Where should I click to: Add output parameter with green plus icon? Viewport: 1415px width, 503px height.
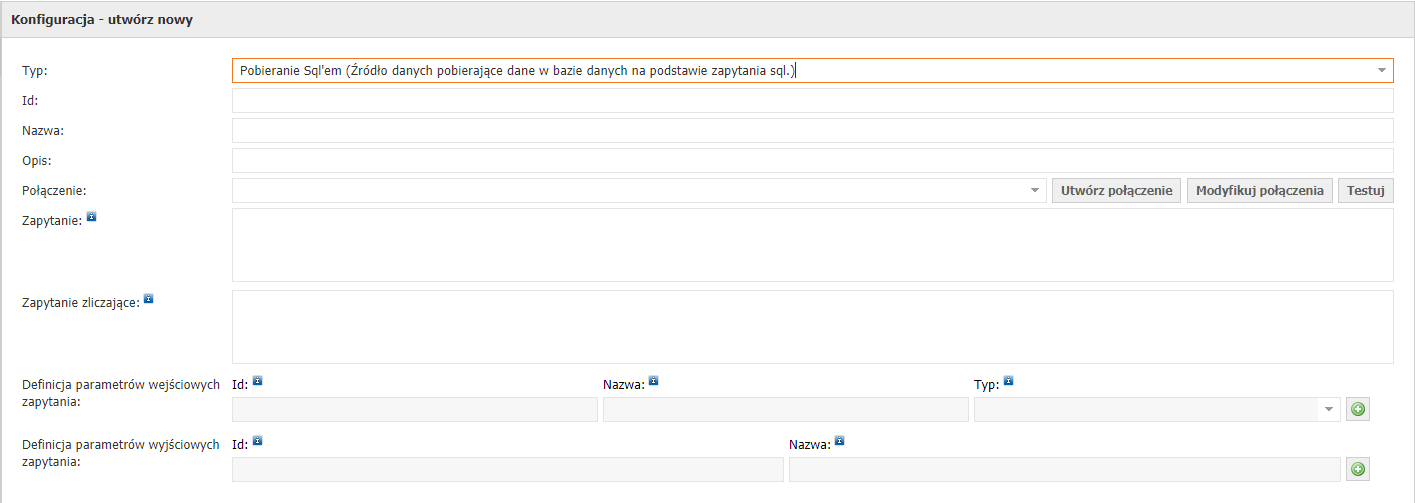pyautogui.click(x=1358, y=469)
